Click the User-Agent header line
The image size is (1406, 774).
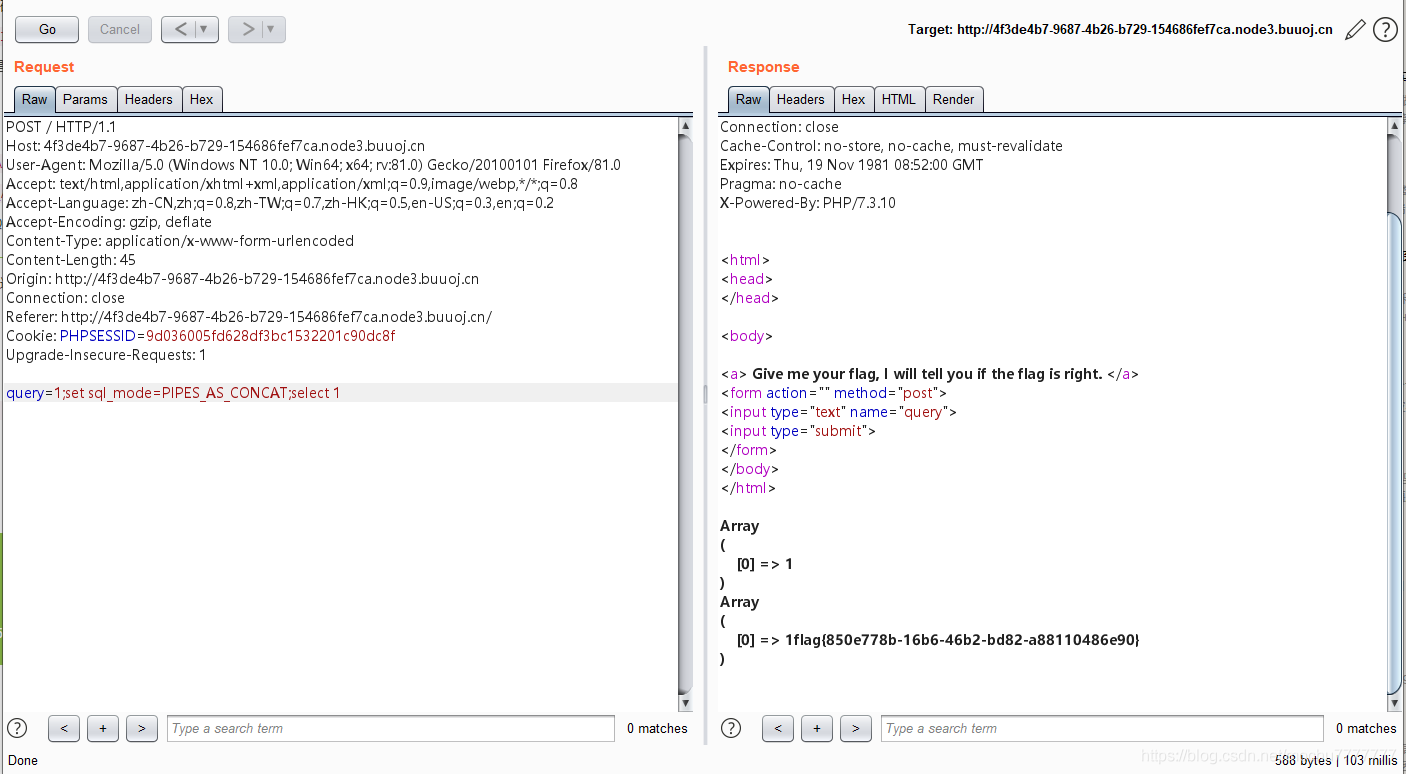pyautogui.click(x=313, y=165)
